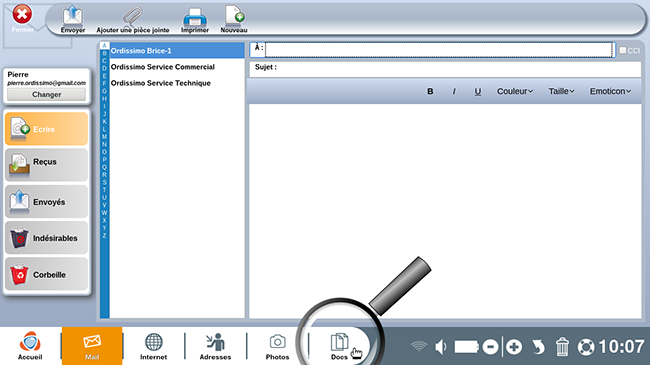The height and width of the screenshot is (365, 650).
Task: Open help lifebuoy icon
Action: click(586, 347)
